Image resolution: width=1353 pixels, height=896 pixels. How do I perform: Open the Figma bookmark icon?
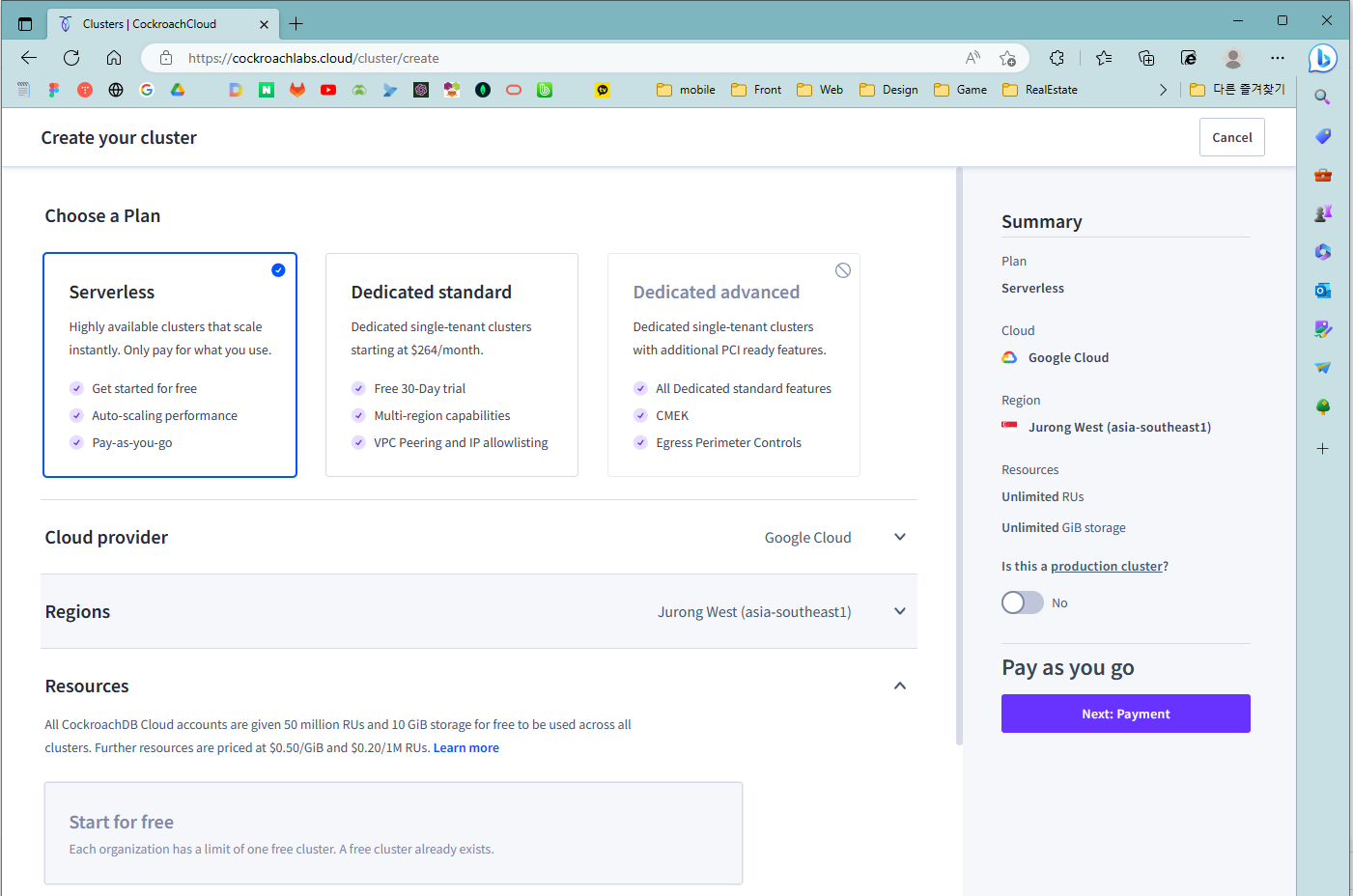click(54, 90)
